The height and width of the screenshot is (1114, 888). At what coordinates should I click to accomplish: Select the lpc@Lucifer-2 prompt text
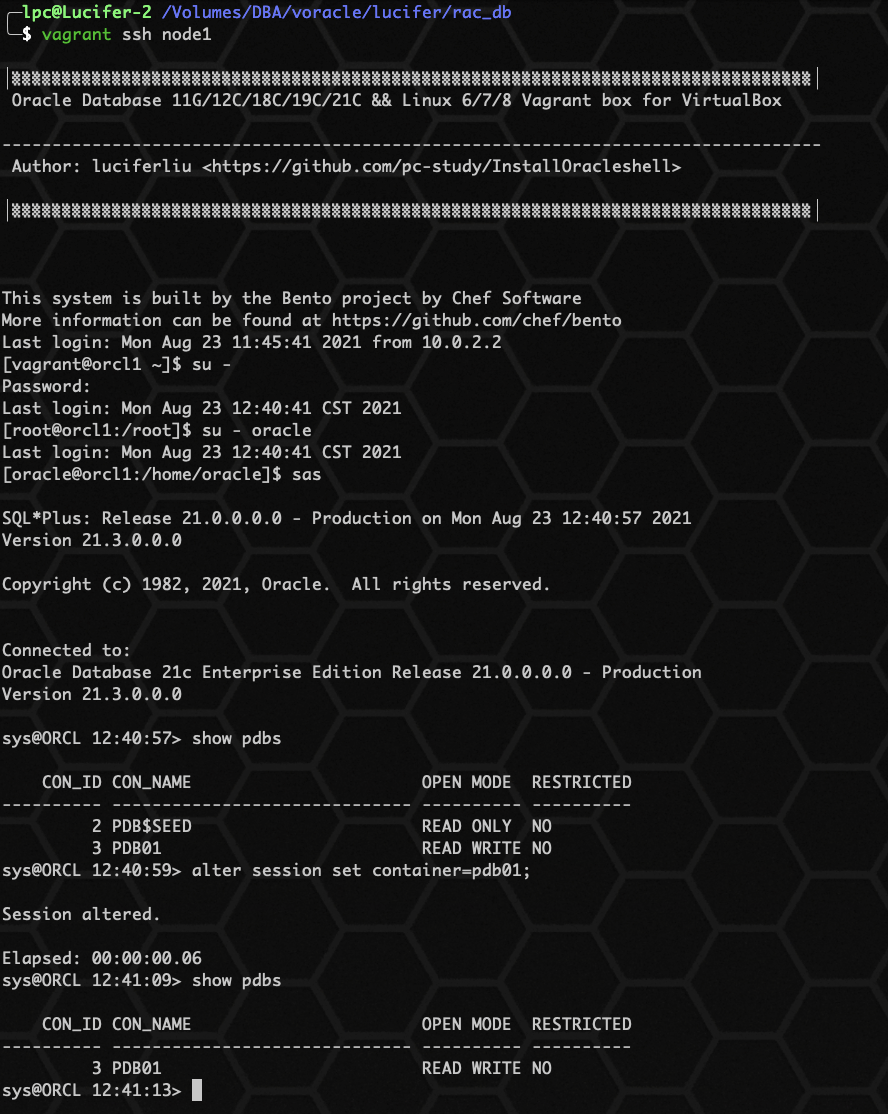(87, 12)
